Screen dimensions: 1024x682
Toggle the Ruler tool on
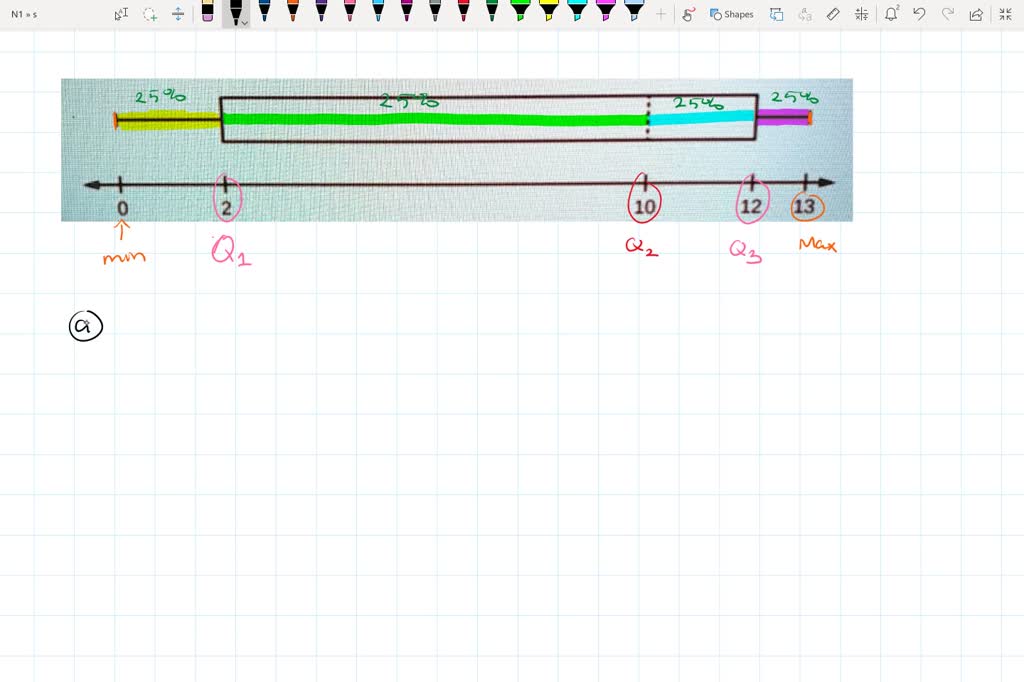click(x=833, y=14)
